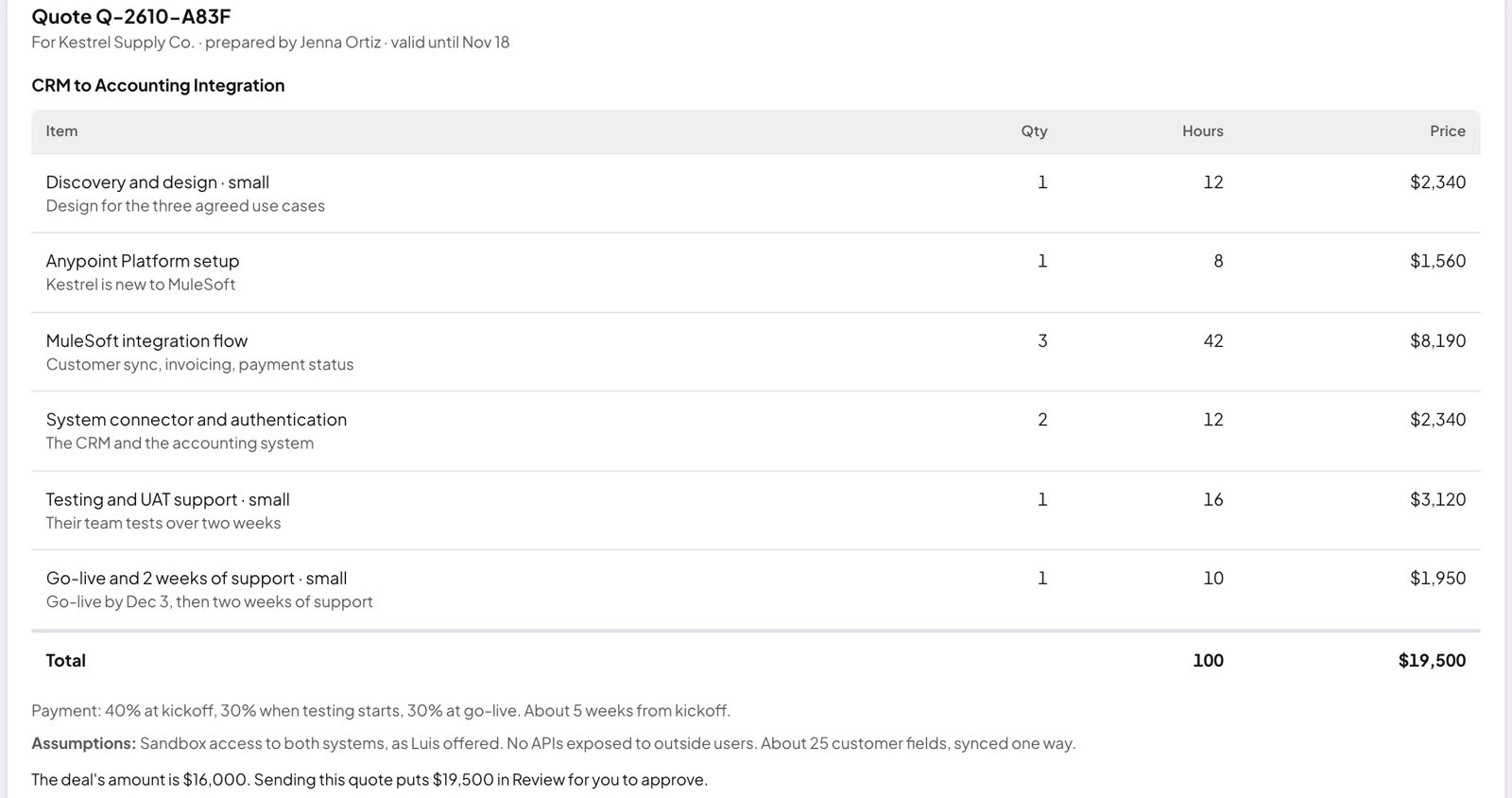Select 'Go-live and 2 weeks of support' item
Viewport: 1512px width, 798px height.
pyautogui.click(x=197, y=579)
